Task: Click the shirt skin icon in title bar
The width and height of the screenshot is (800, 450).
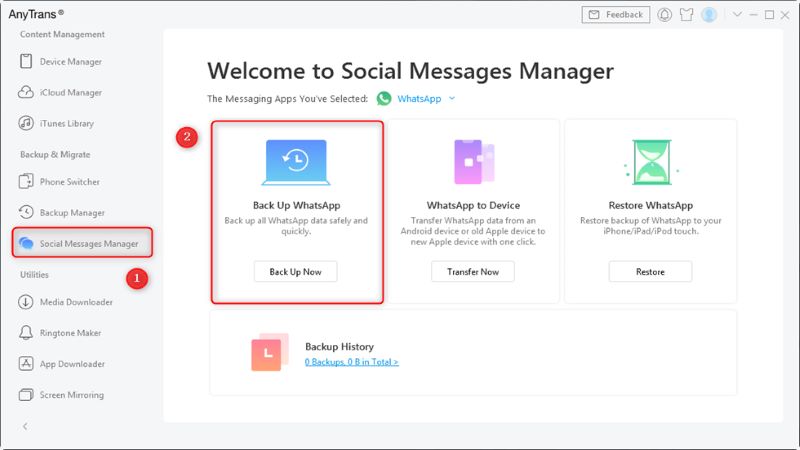Action: click(x=687, y=15)
